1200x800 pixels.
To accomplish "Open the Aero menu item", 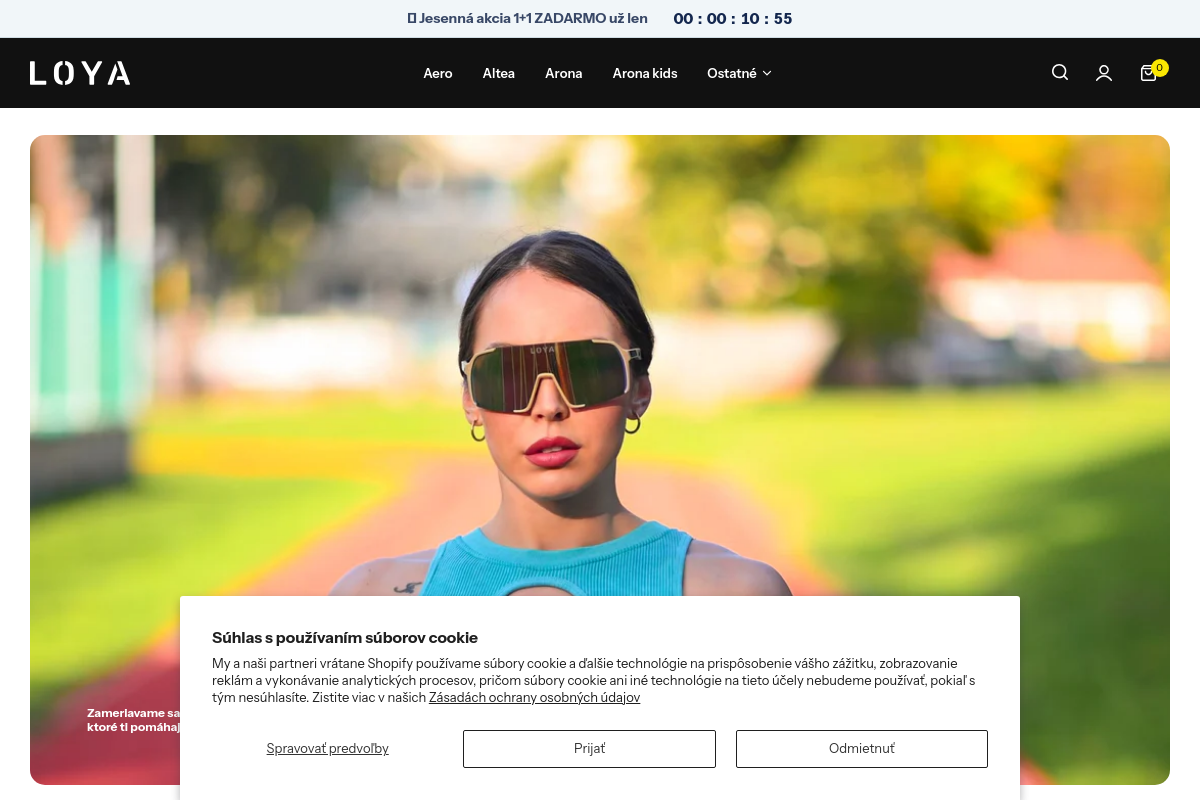I will (438, 73).
